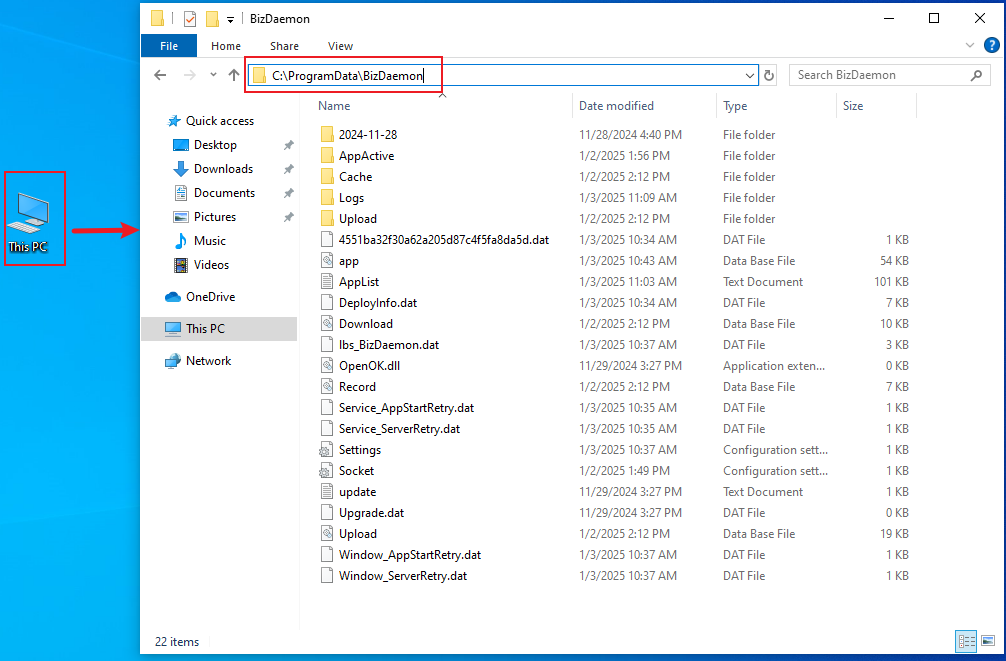Click the pin icon beside Desktop
Viewport: 1006px width, 661px height.
click(289, 145)
